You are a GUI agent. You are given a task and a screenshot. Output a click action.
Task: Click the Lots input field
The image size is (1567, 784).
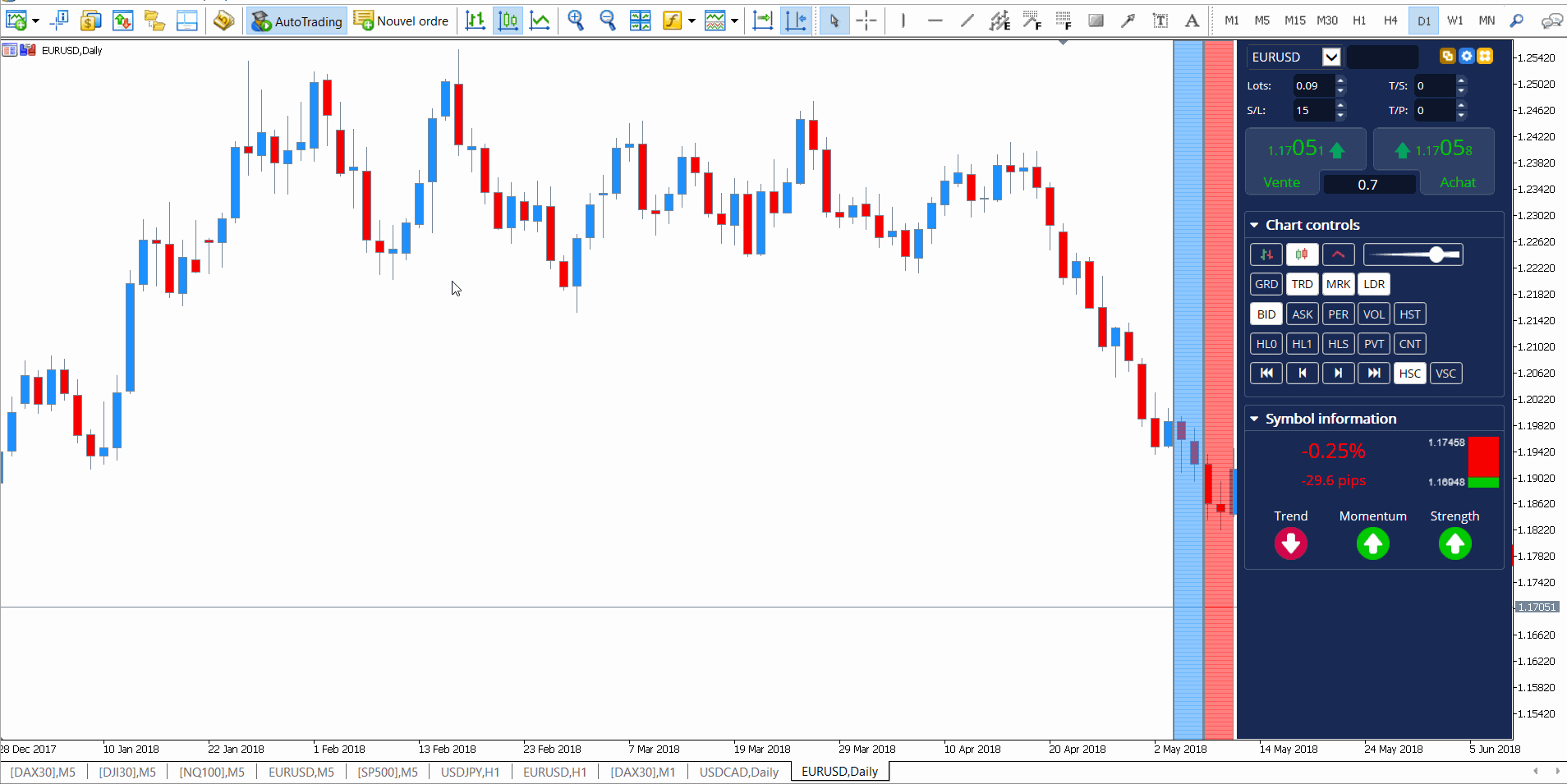pyautogui.click(x=1313, y=85)
